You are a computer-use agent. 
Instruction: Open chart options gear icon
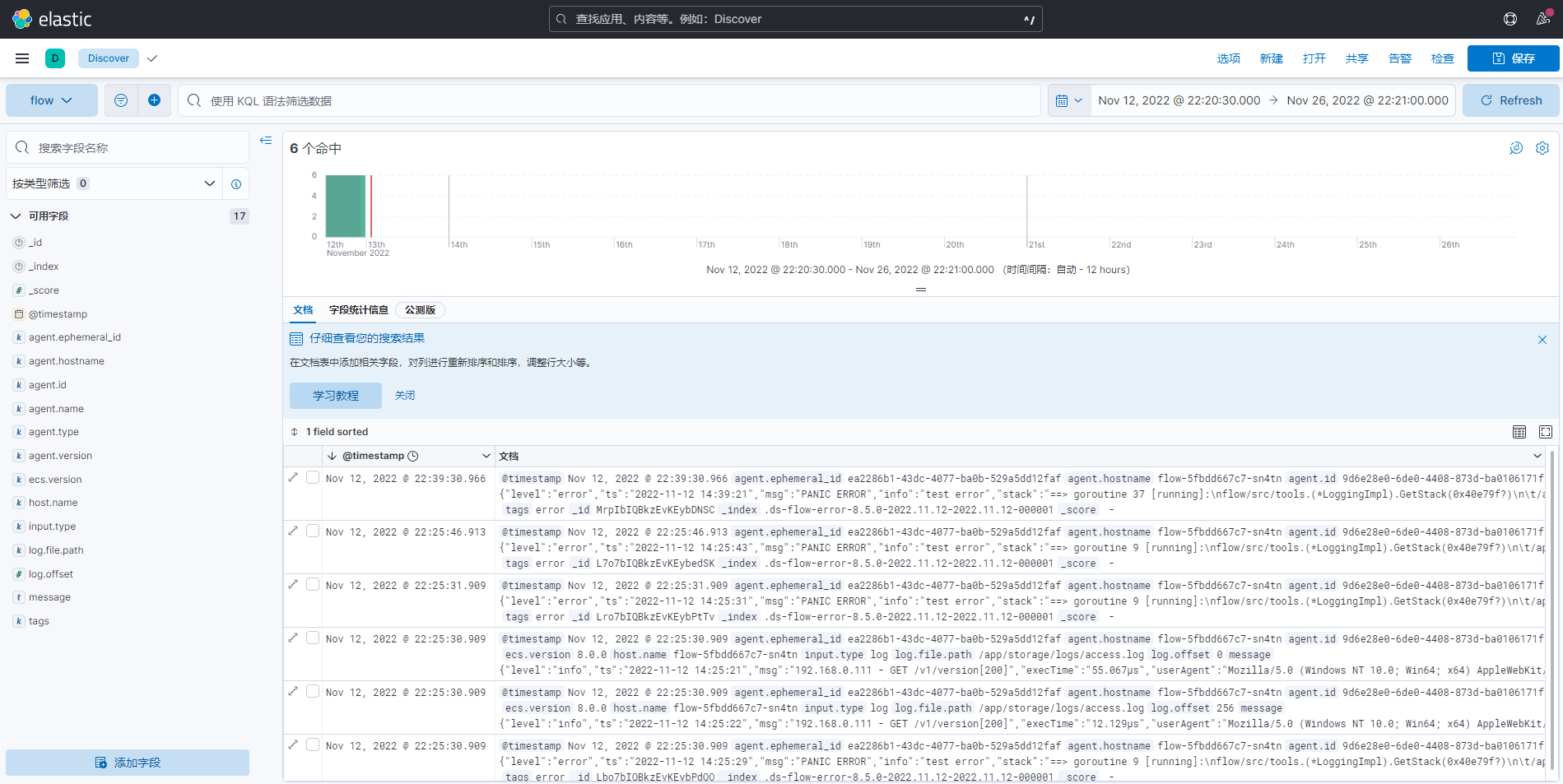[1542, 148]
